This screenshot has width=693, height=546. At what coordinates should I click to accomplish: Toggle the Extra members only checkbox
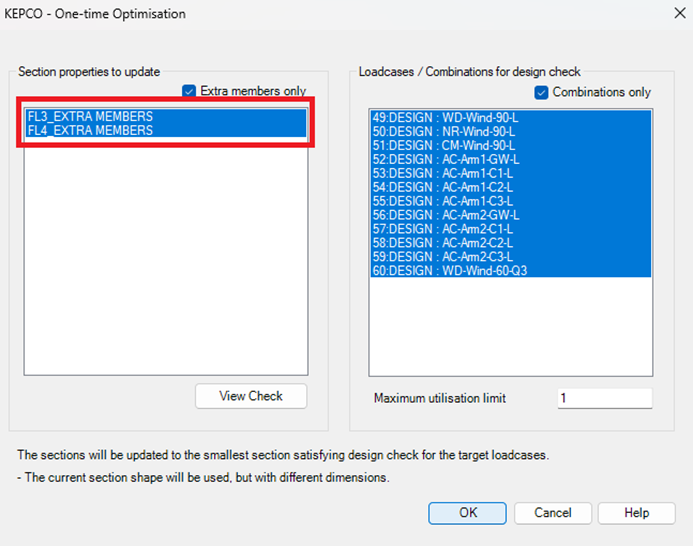pyautogui.click(x=189, y=91)
